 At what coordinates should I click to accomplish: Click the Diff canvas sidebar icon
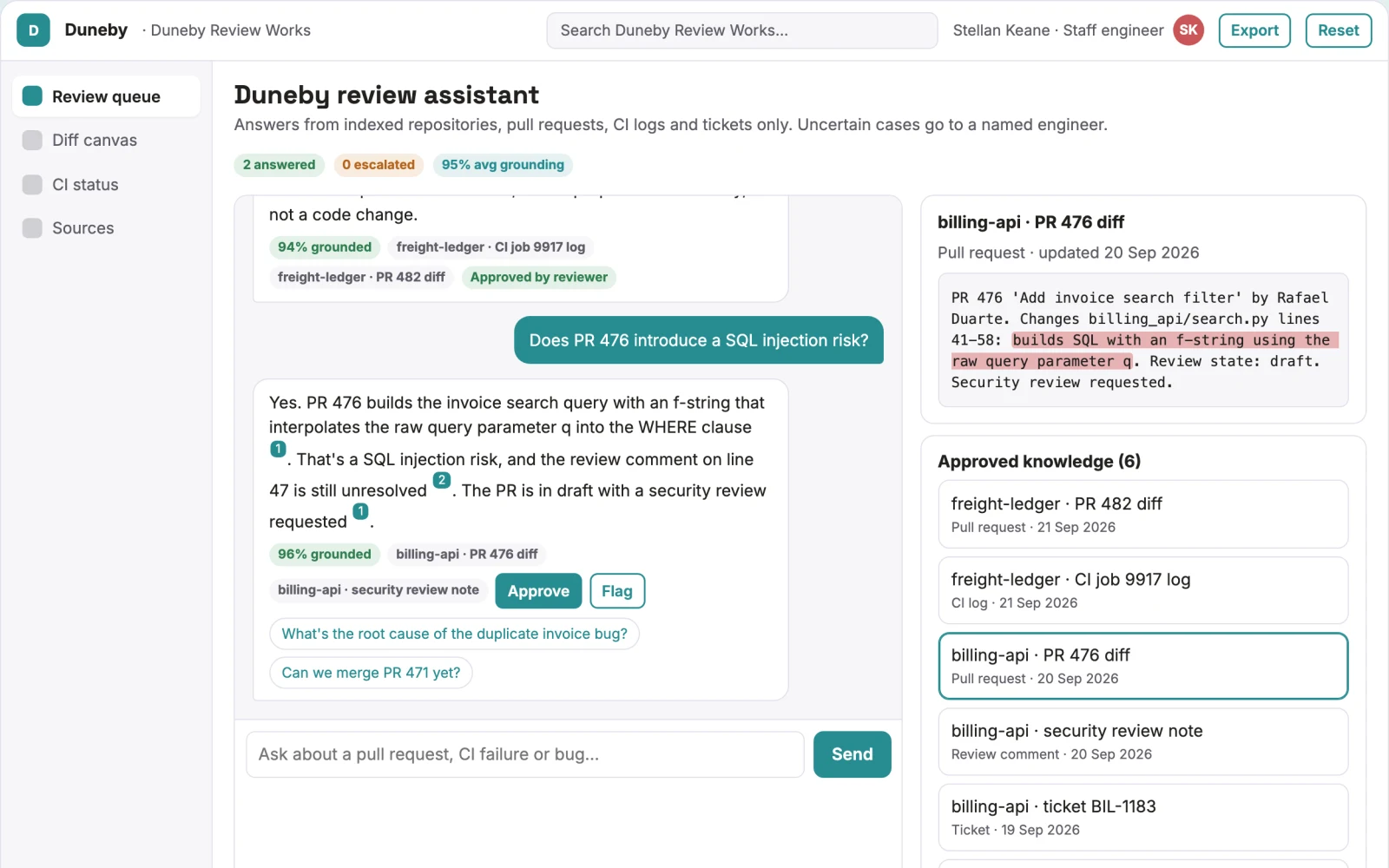point(32,141)
